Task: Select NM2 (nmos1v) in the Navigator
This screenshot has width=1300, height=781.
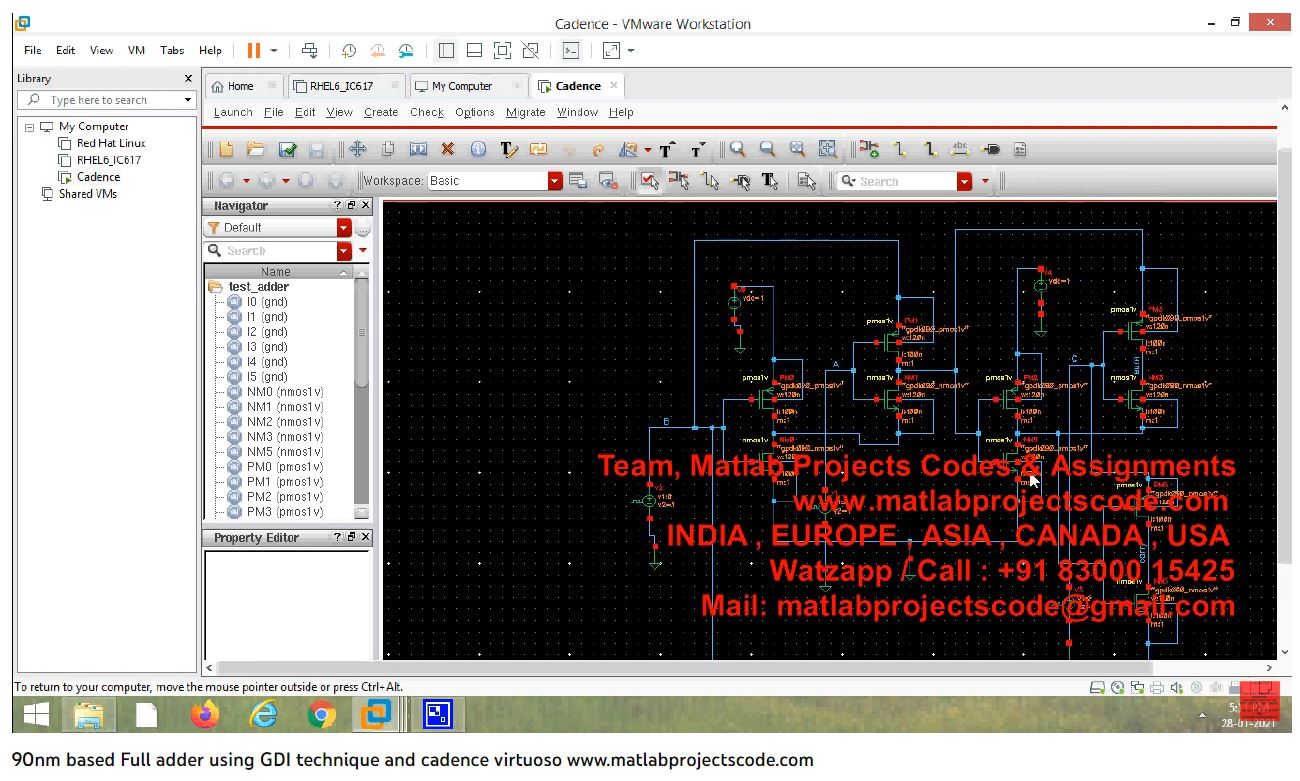Action: point(284,422)
